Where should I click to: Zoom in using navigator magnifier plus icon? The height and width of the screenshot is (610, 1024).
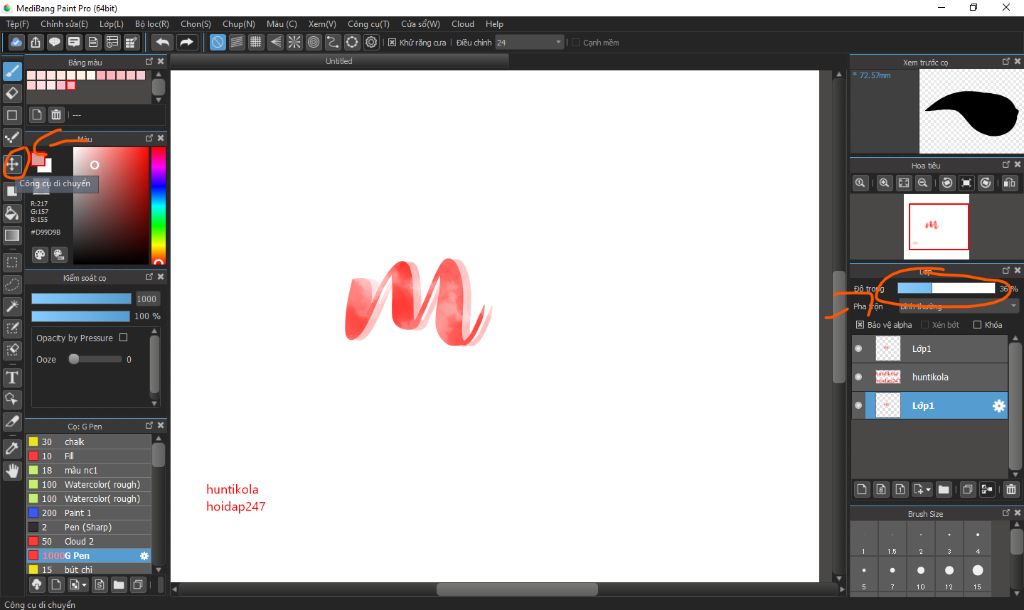pos(884,184)
